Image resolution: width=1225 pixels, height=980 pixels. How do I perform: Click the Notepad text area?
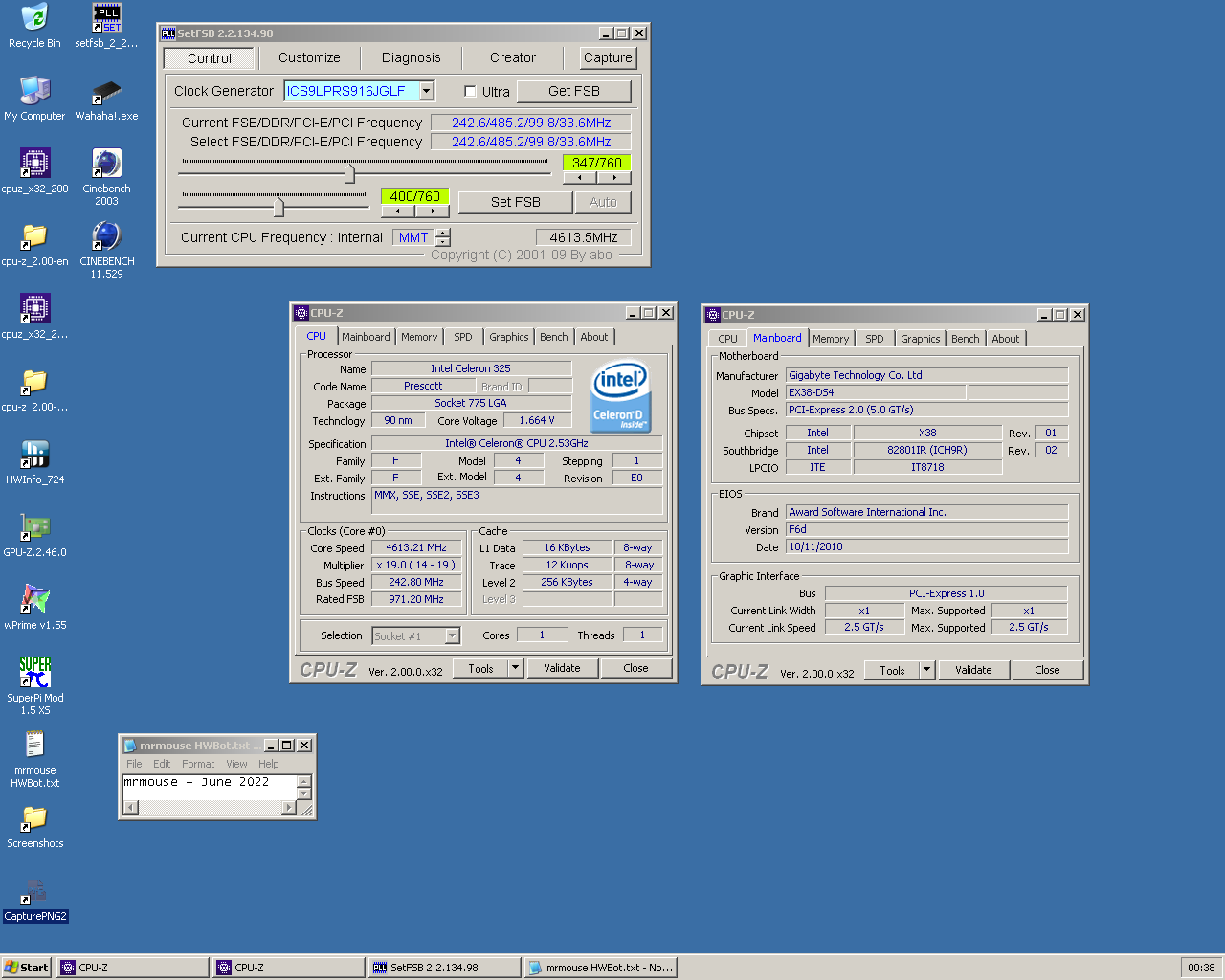tap(209, 787)
